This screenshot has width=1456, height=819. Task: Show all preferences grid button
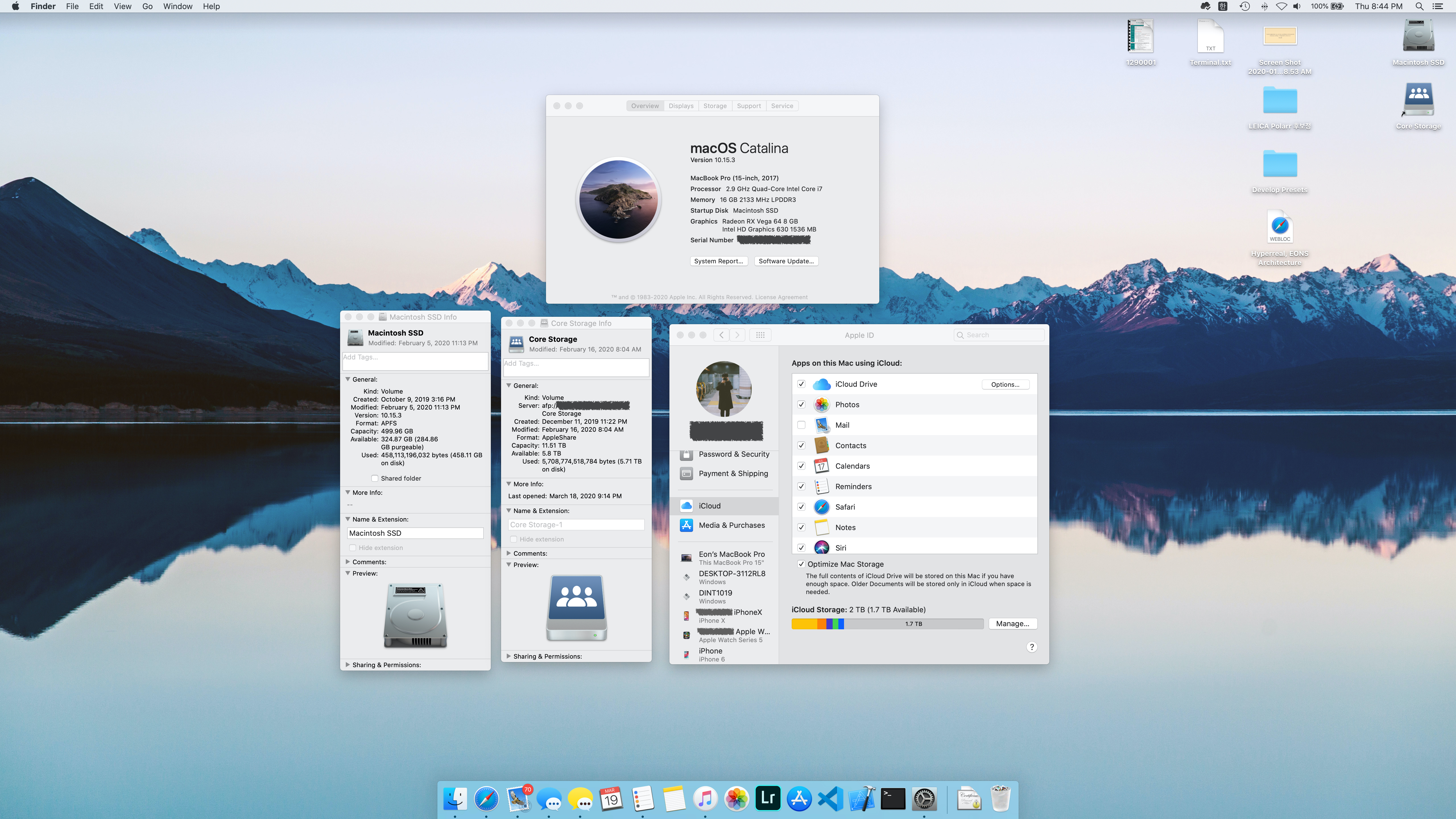[760, 335]
